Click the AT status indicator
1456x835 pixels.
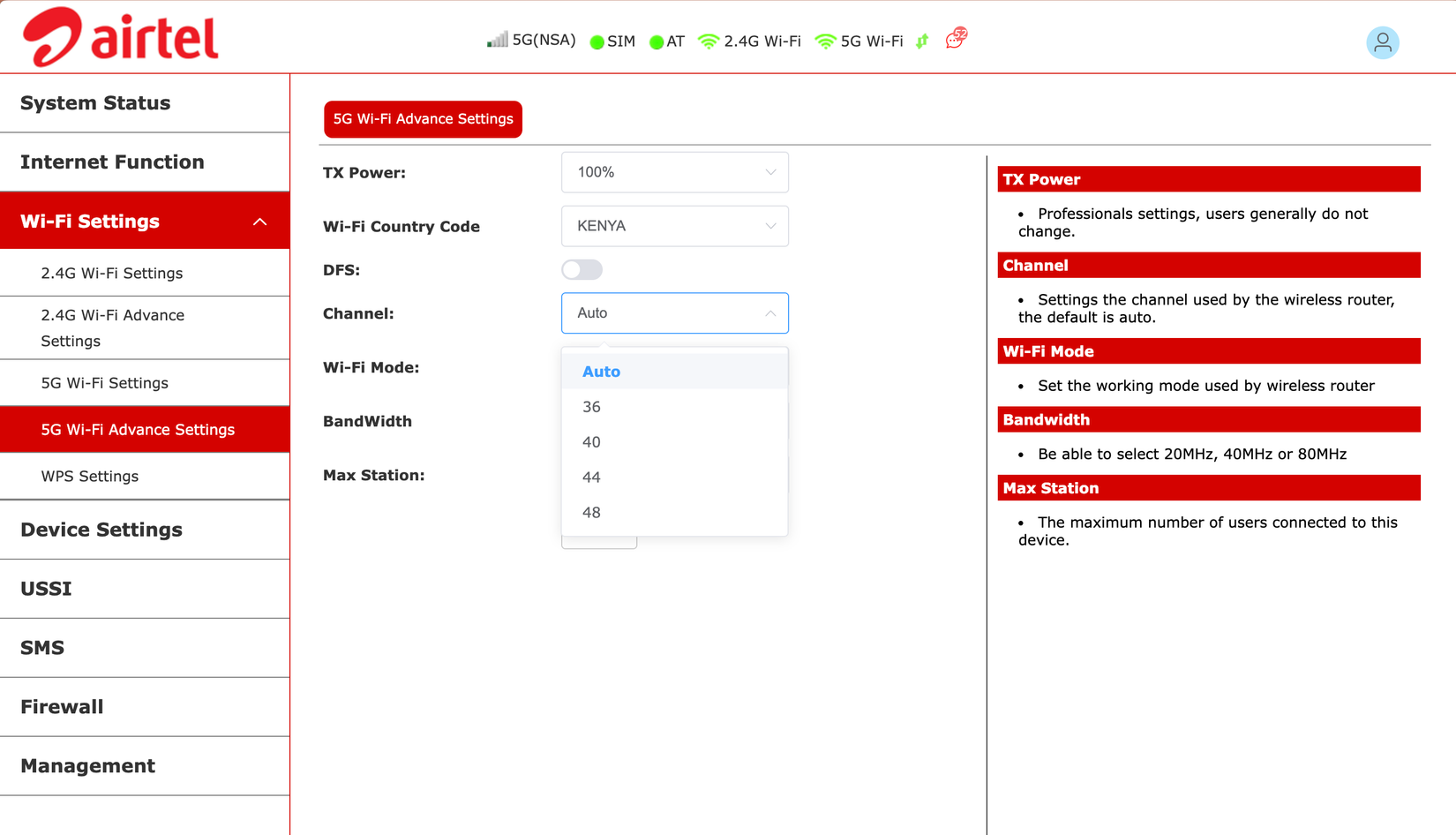click(655, 41)
